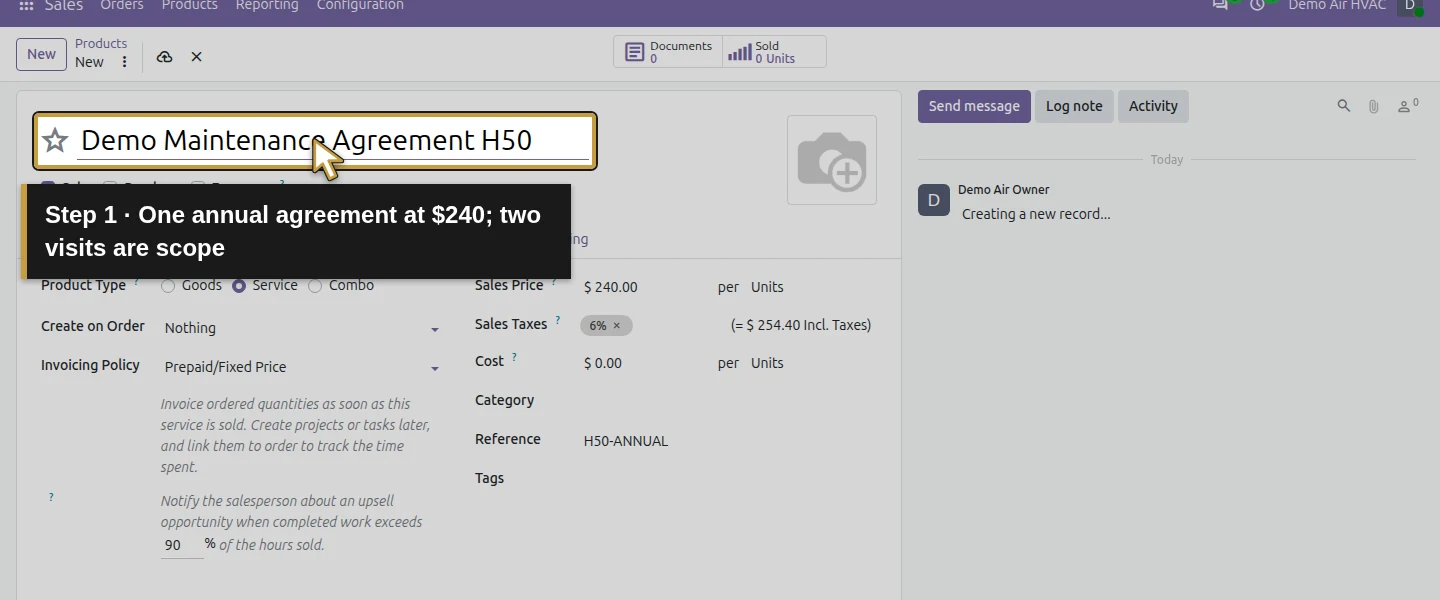Open the Orders menu
This screenshot has width=1440, height=600.
[122, 6]
